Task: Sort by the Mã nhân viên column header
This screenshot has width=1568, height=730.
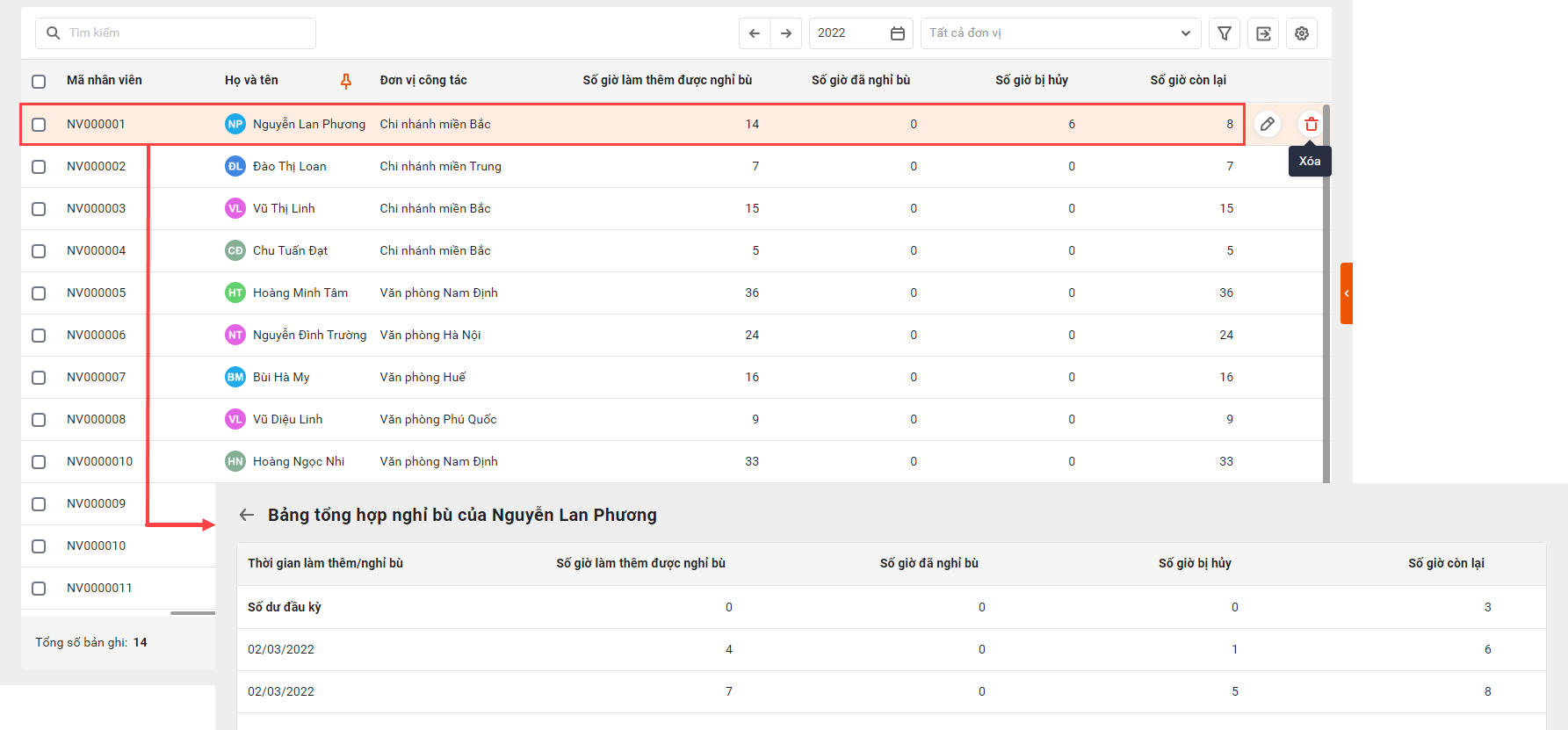Action: click(x=104, y=80)
